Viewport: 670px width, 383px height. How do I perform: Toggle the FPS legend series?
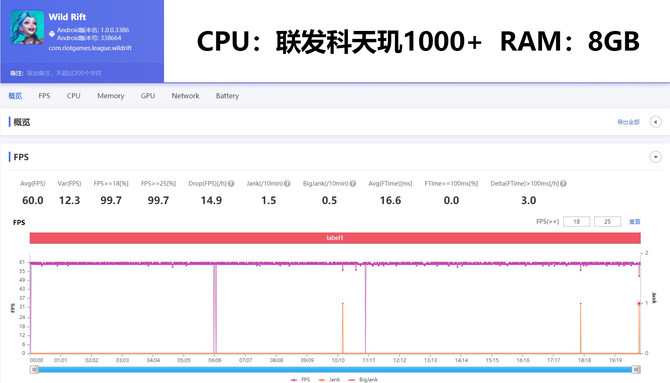(x=300, y=379)
